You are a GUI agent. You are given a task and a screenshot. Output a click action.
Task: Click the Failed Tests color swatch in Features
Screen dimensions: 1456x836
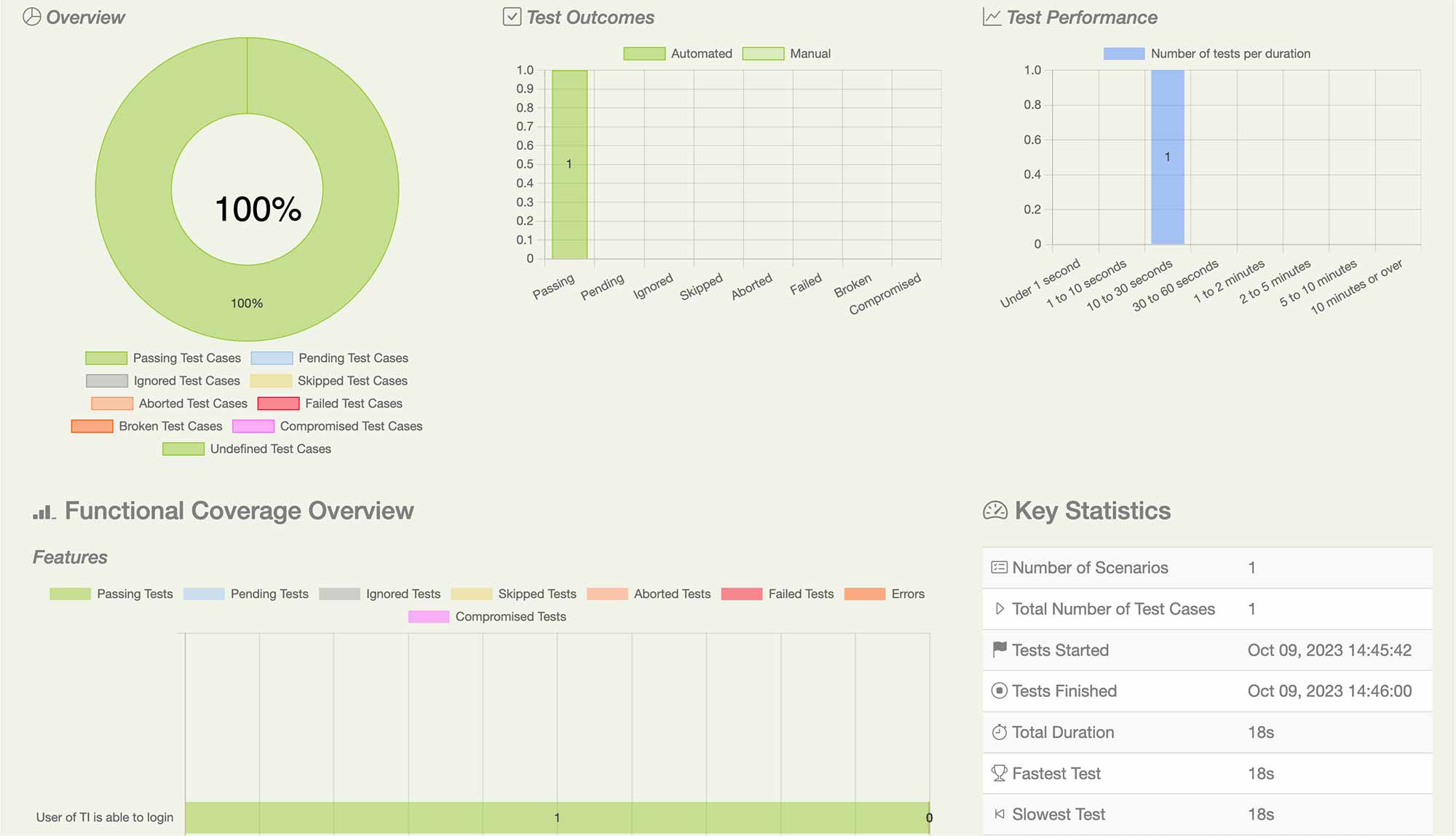click(x=741, y=594)
